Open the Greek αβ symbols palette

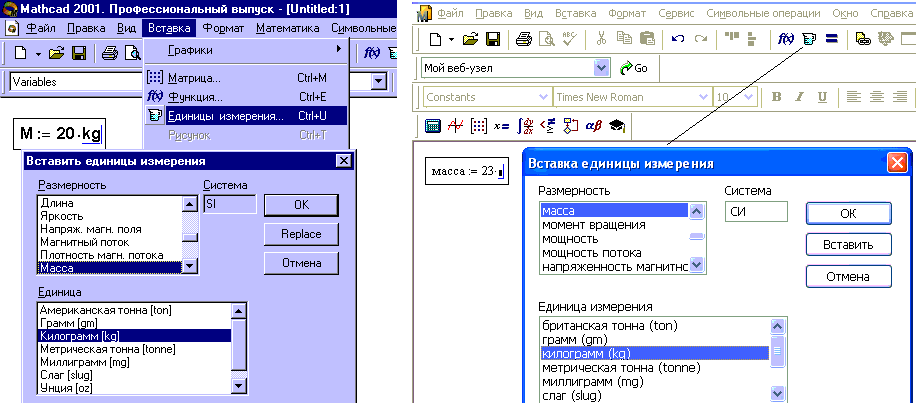[x=593, y=126]
